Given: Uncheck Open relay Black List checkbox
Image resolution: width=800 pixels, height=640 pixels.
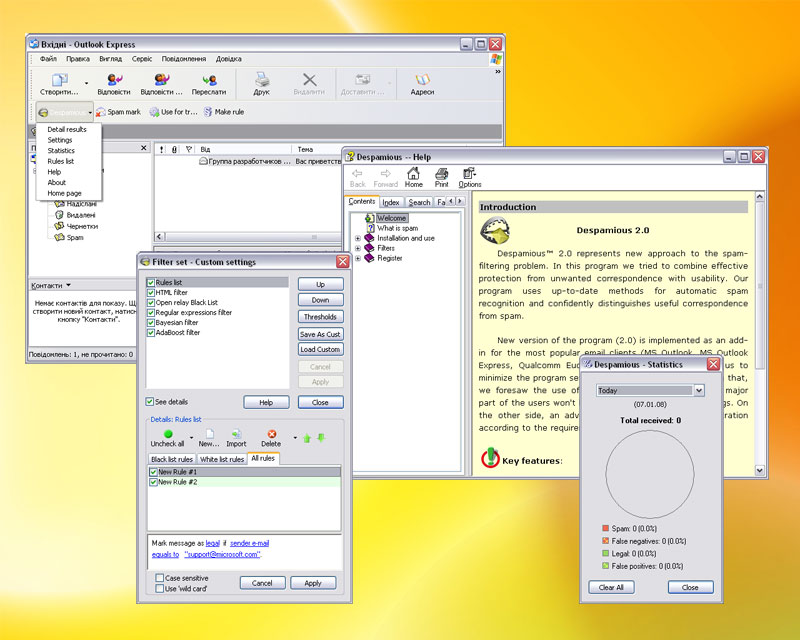Looking at the screenshot, I should [151, 302].
